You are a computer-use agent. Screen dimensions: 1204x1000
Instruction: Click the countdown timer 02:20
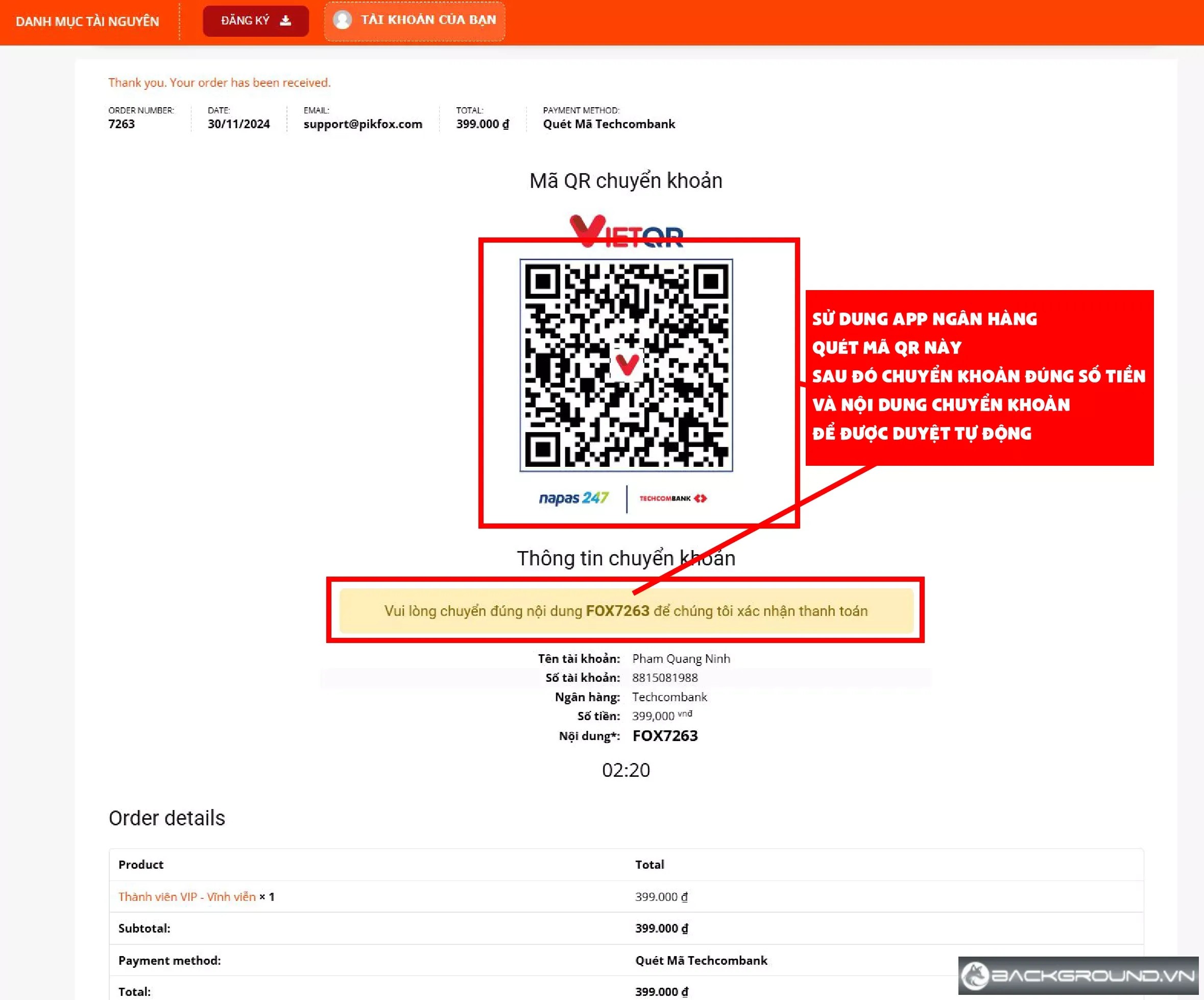point(626,770)
